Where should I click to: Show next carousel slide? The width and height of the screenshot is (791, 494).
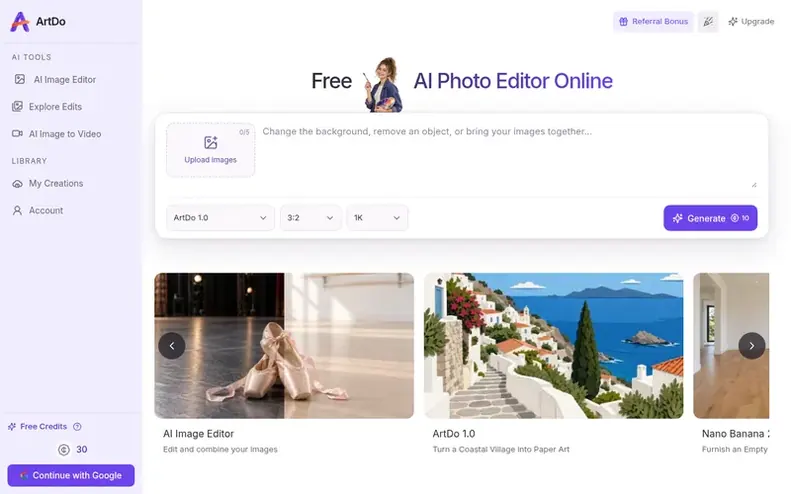(x=752, y=346)
